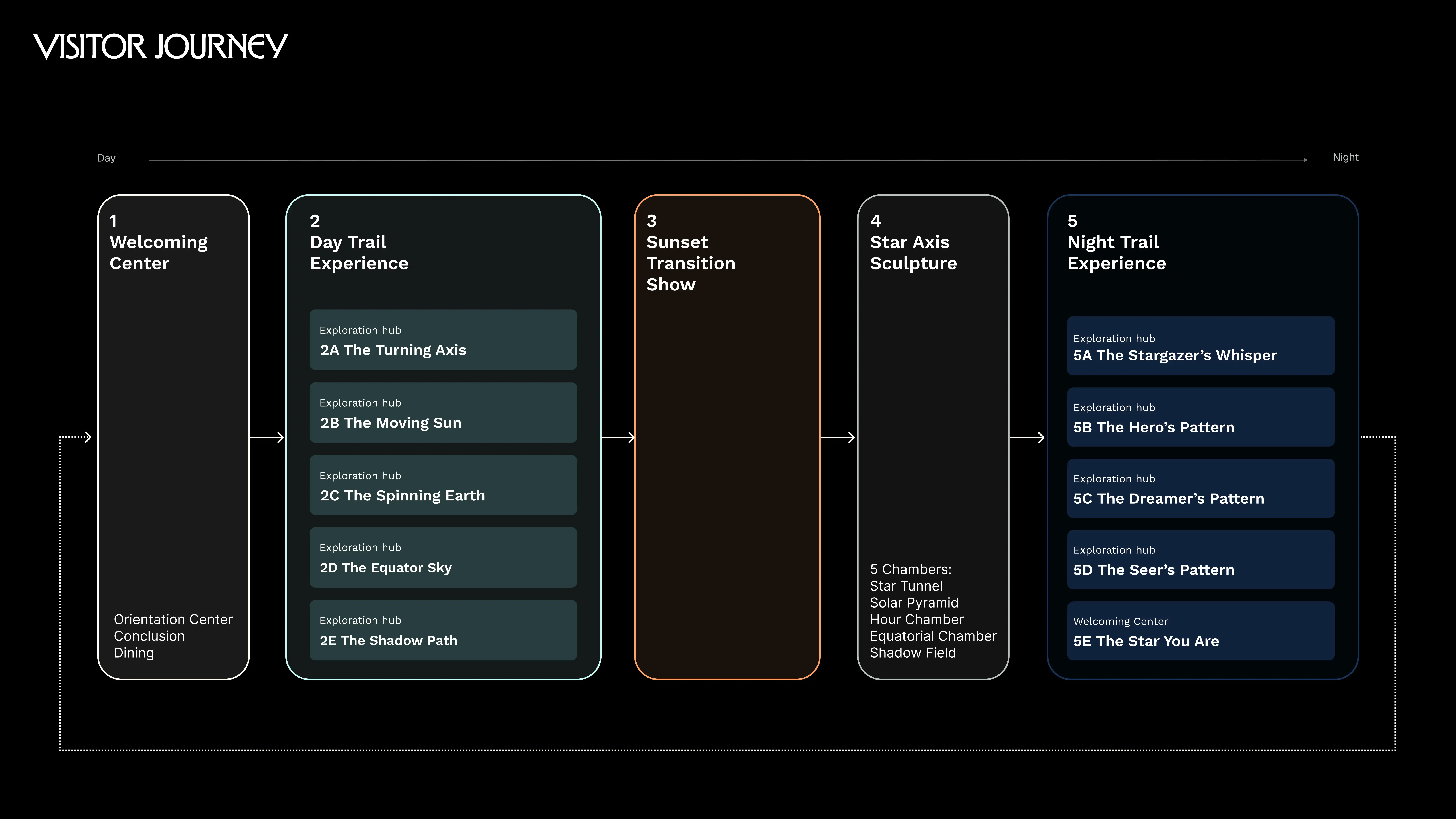Image resolution: width=1456 pixels, height=819 pixels.
Task: Click the VISITOR JOURNEY title
Action: pyautogui.click(x=161, y=46)
